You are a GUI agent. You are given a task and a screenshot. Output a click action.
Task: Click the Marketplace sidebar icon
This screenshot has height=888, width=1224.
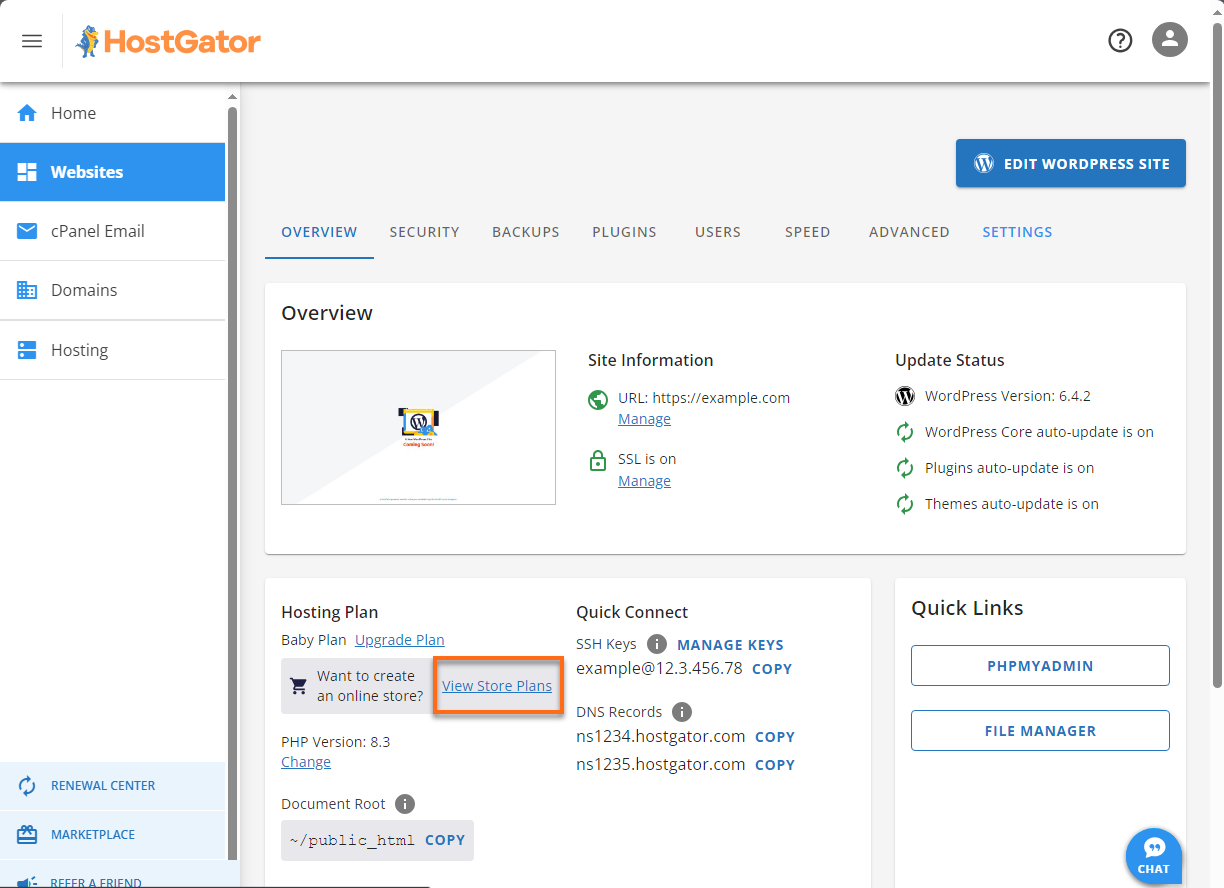[x=25, y=834]
